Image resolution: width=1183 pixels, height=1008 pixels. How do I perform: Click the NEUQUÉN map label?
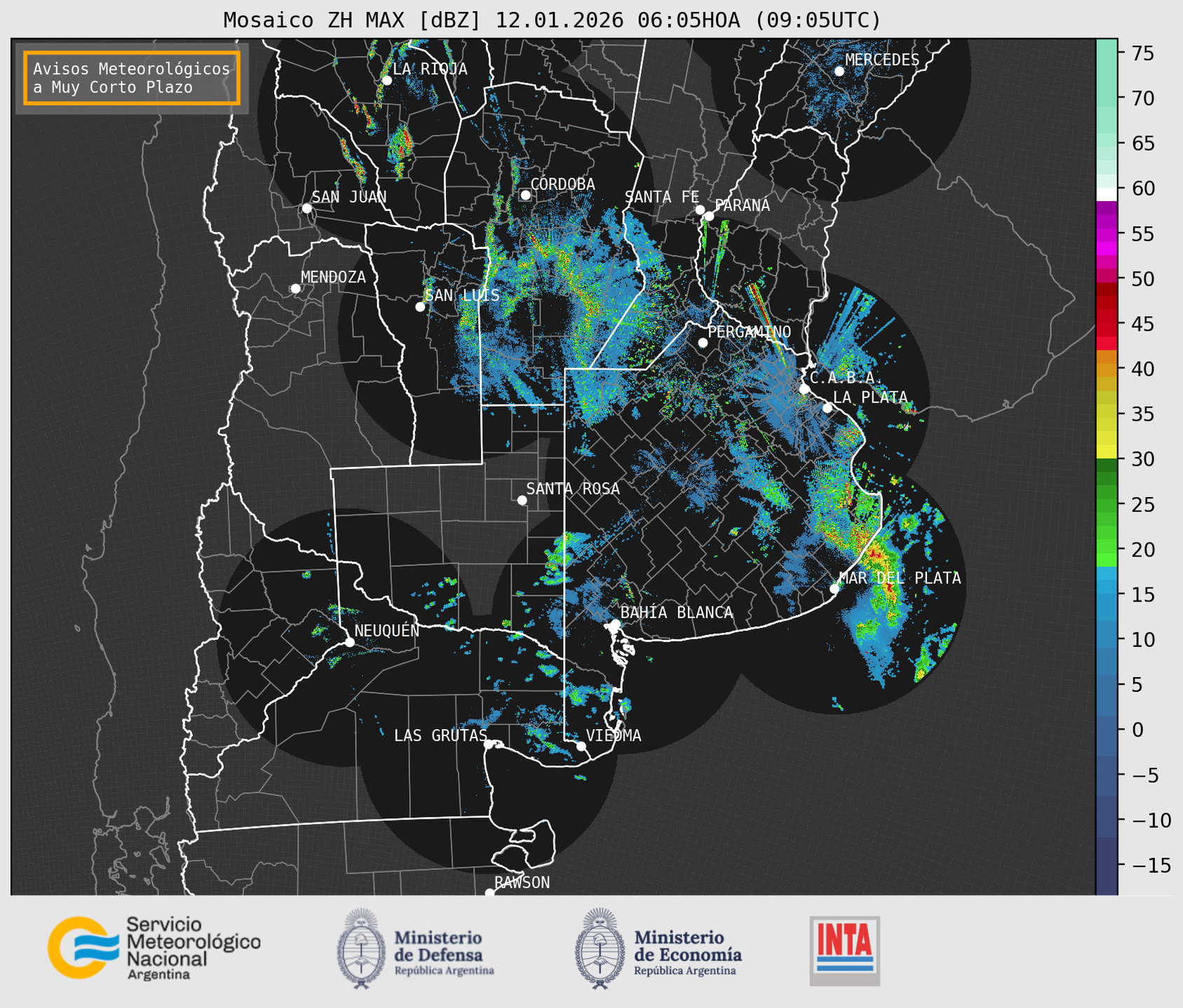tap(387, 630)
